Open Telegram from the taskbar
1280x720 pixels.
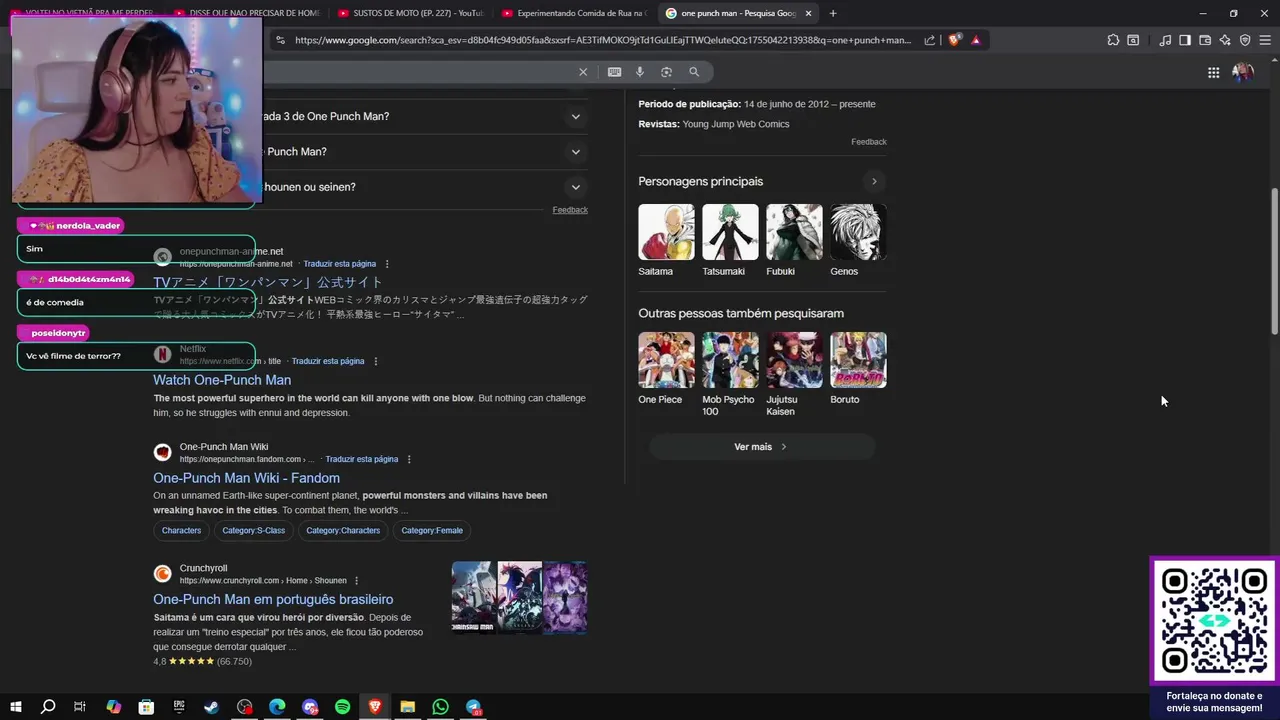tap(473, 707)
